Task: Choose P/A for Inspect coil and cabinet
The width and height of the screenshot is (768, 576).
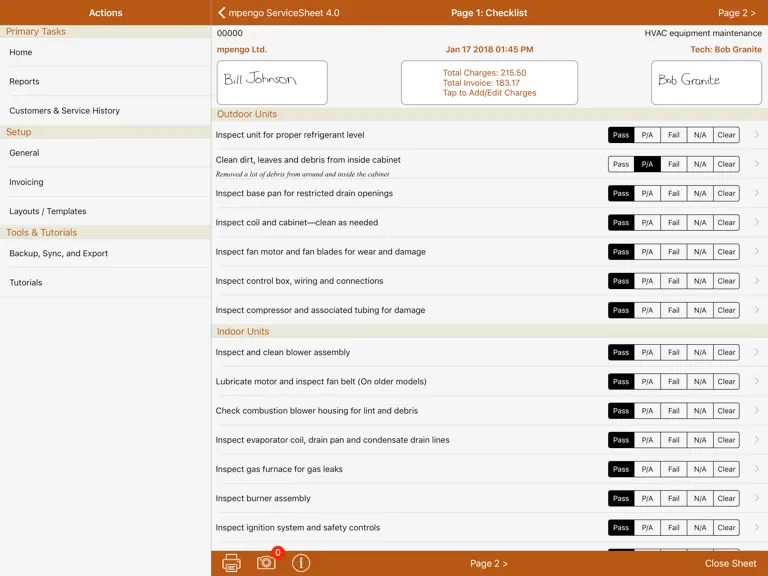Action: pyautogui.click(x=647, y=222)
